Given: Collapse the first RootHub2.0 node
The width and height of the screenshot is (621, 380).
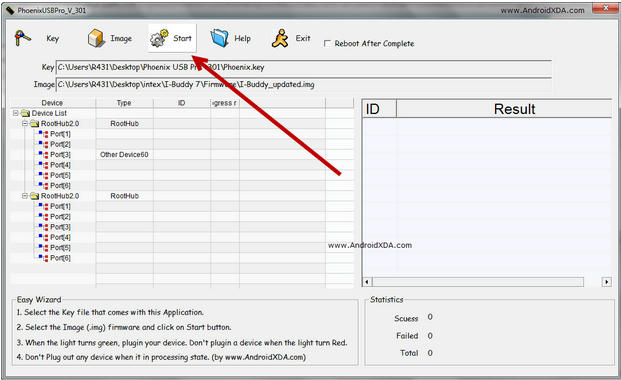Looking at the screenshot, I should pos(25,124).
